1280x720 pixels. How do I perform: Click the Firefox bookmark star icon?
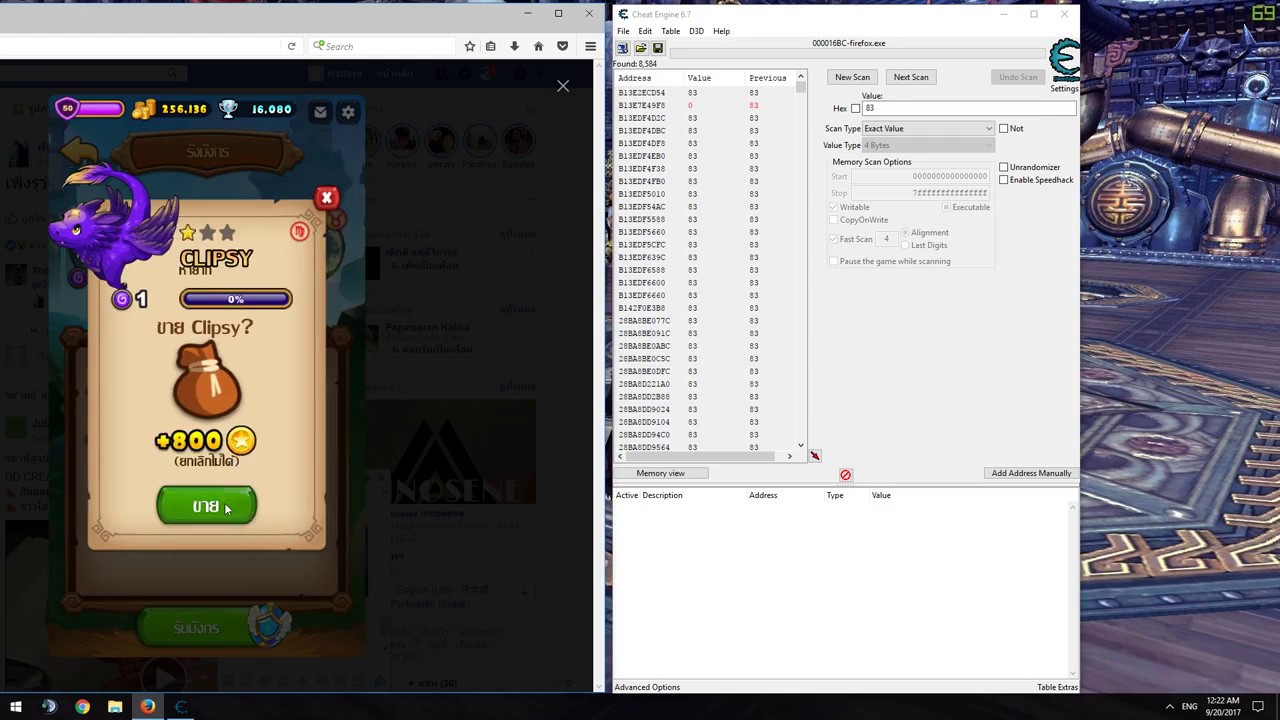coord(470,46)
